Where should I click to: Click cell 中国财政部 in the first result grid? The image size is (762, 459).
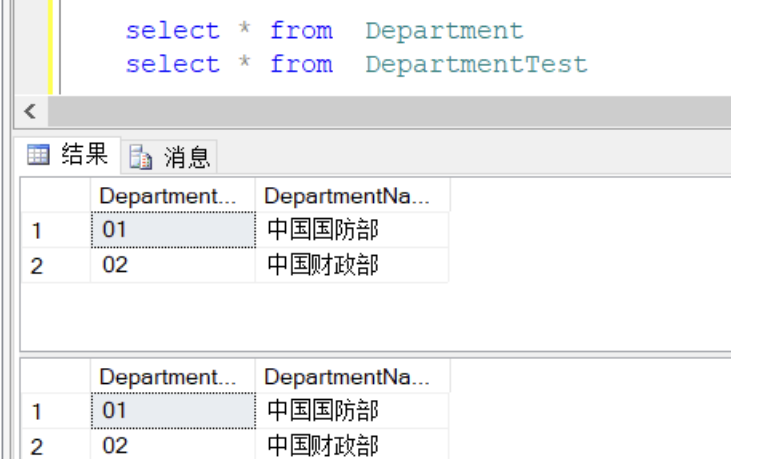[x=351, y=266]
